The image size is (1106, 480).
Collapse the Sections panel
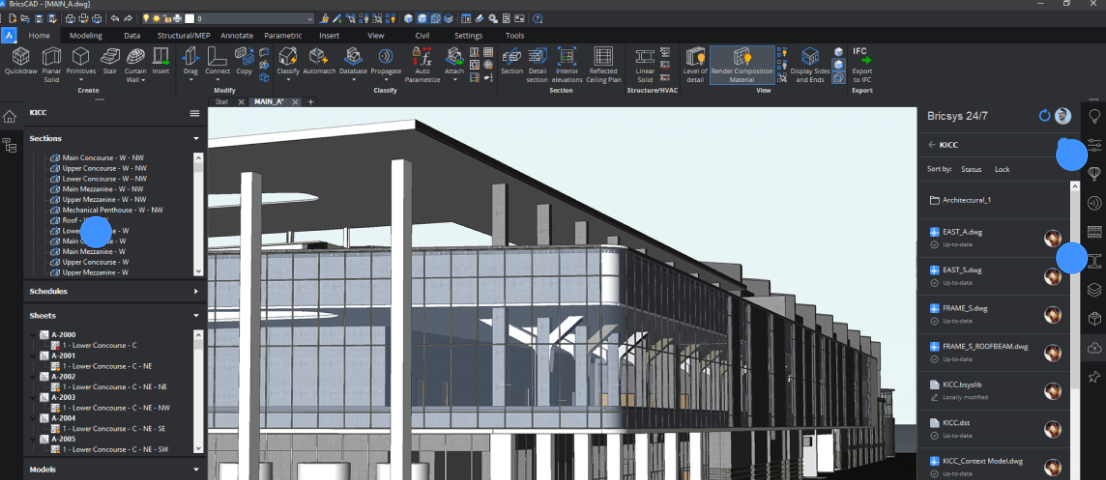196,138
